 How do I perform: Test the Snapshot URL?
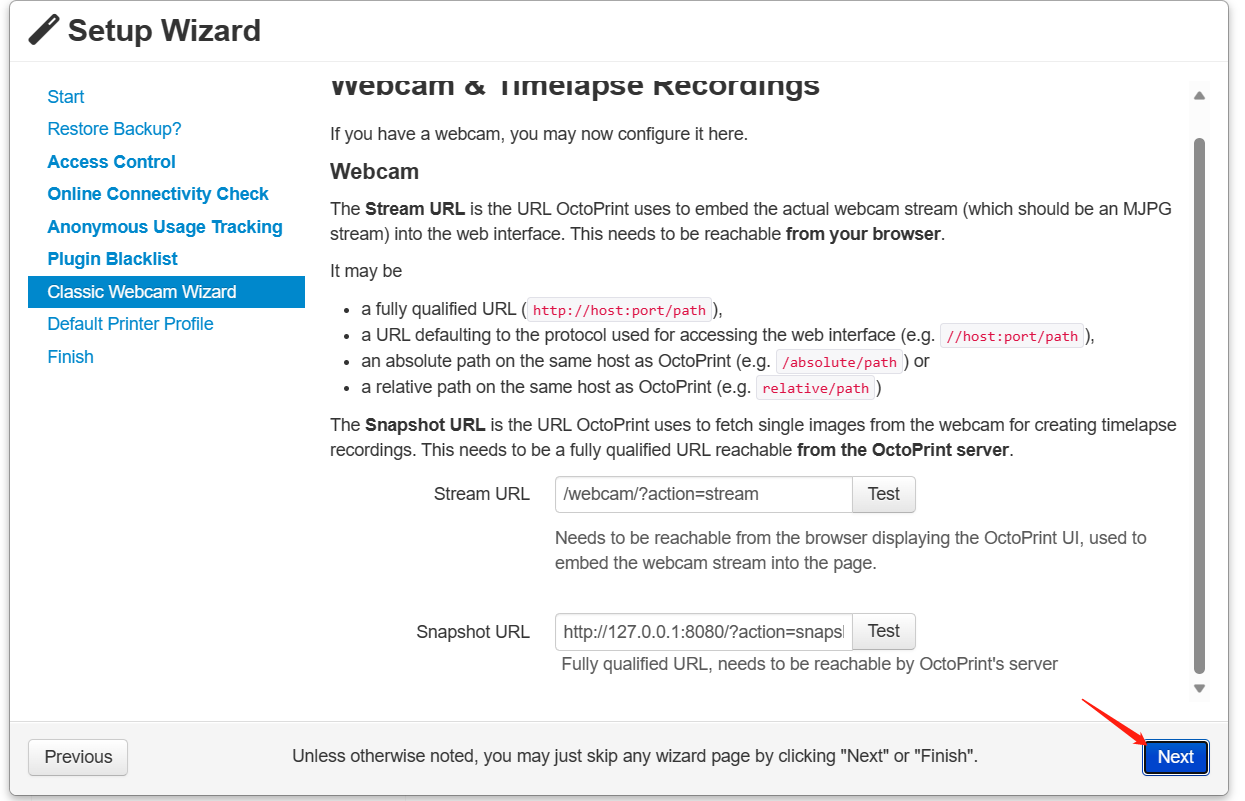pos(883,631)
